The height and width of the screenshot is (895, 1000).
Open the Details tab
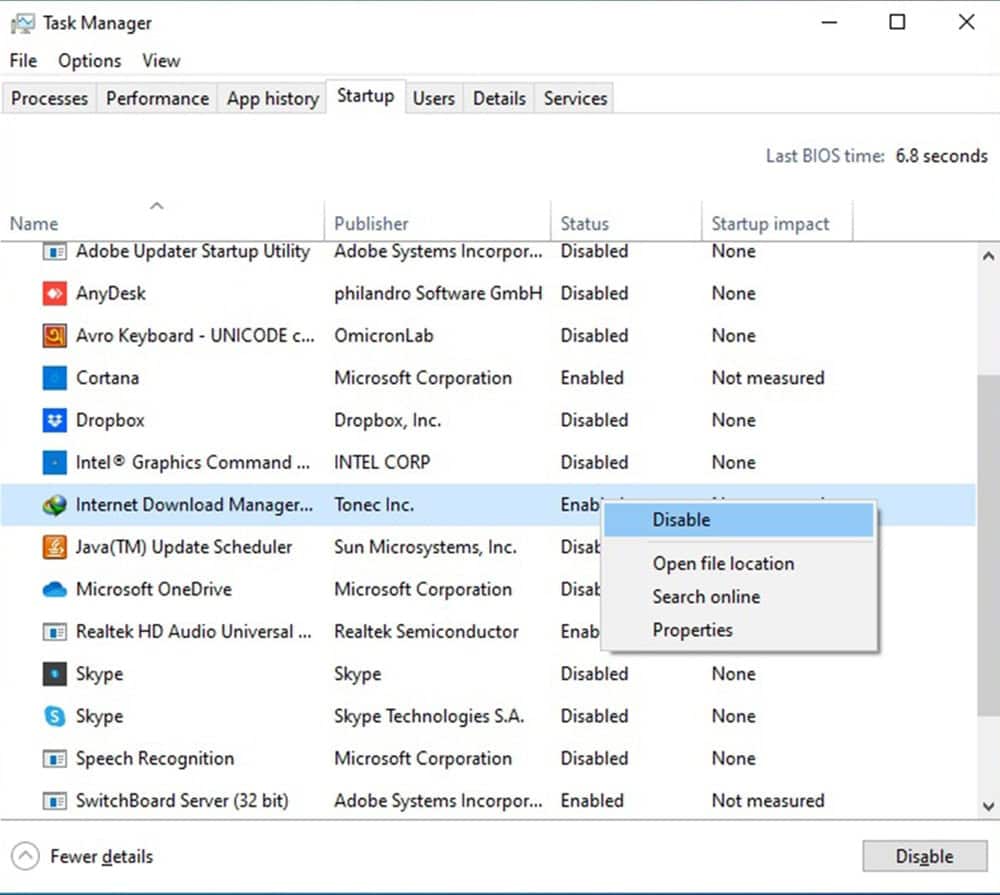tap(499, 98)
